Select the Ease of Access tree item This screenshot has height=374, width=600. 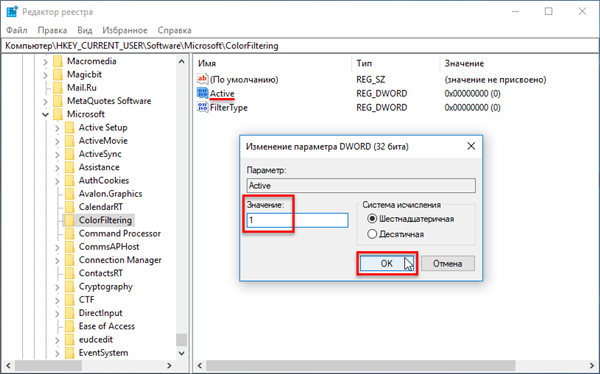[107, 327]
